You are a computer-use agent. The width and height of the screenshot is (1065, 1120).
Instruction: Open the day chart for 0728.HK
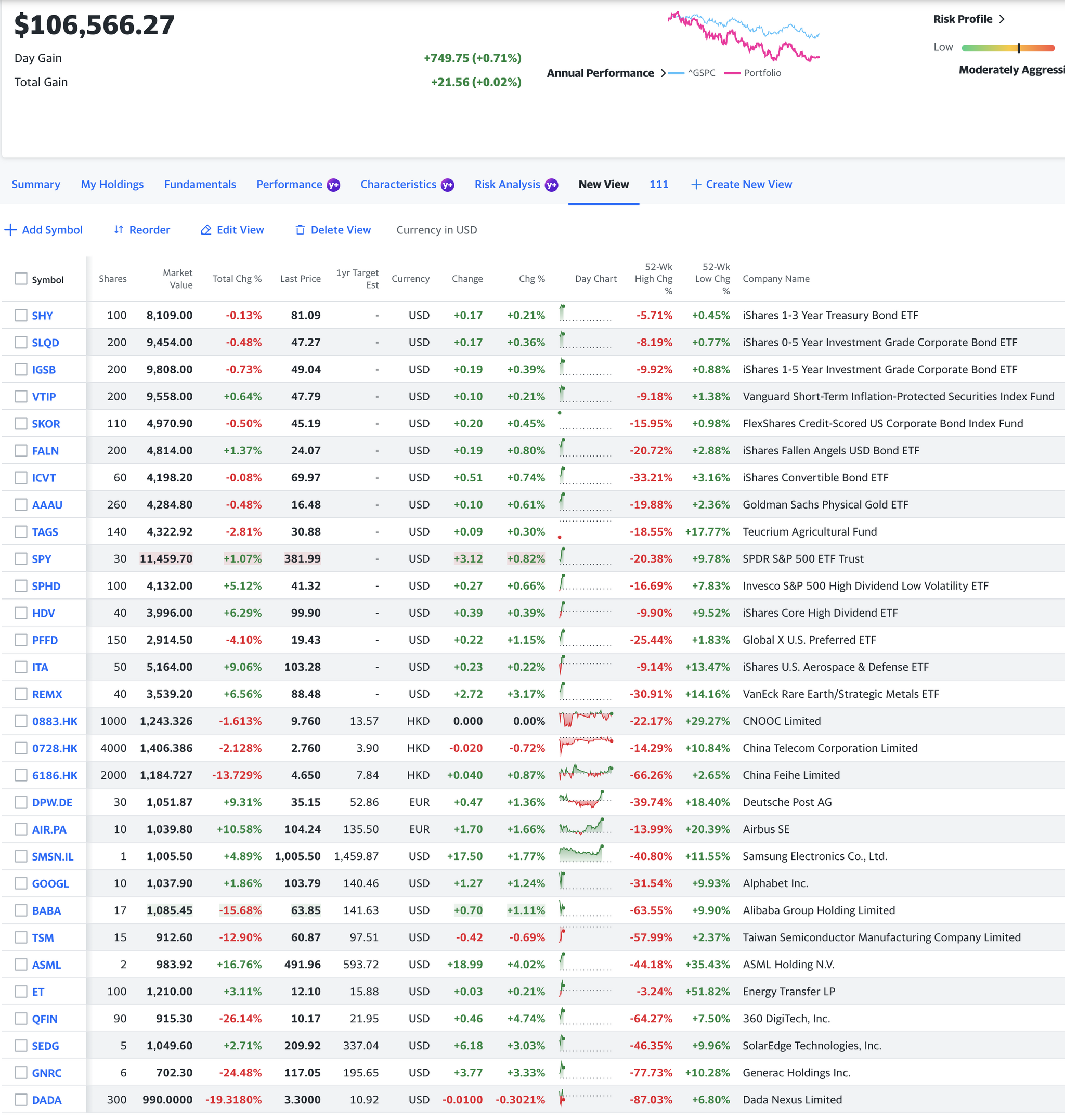tap(586, 747)
